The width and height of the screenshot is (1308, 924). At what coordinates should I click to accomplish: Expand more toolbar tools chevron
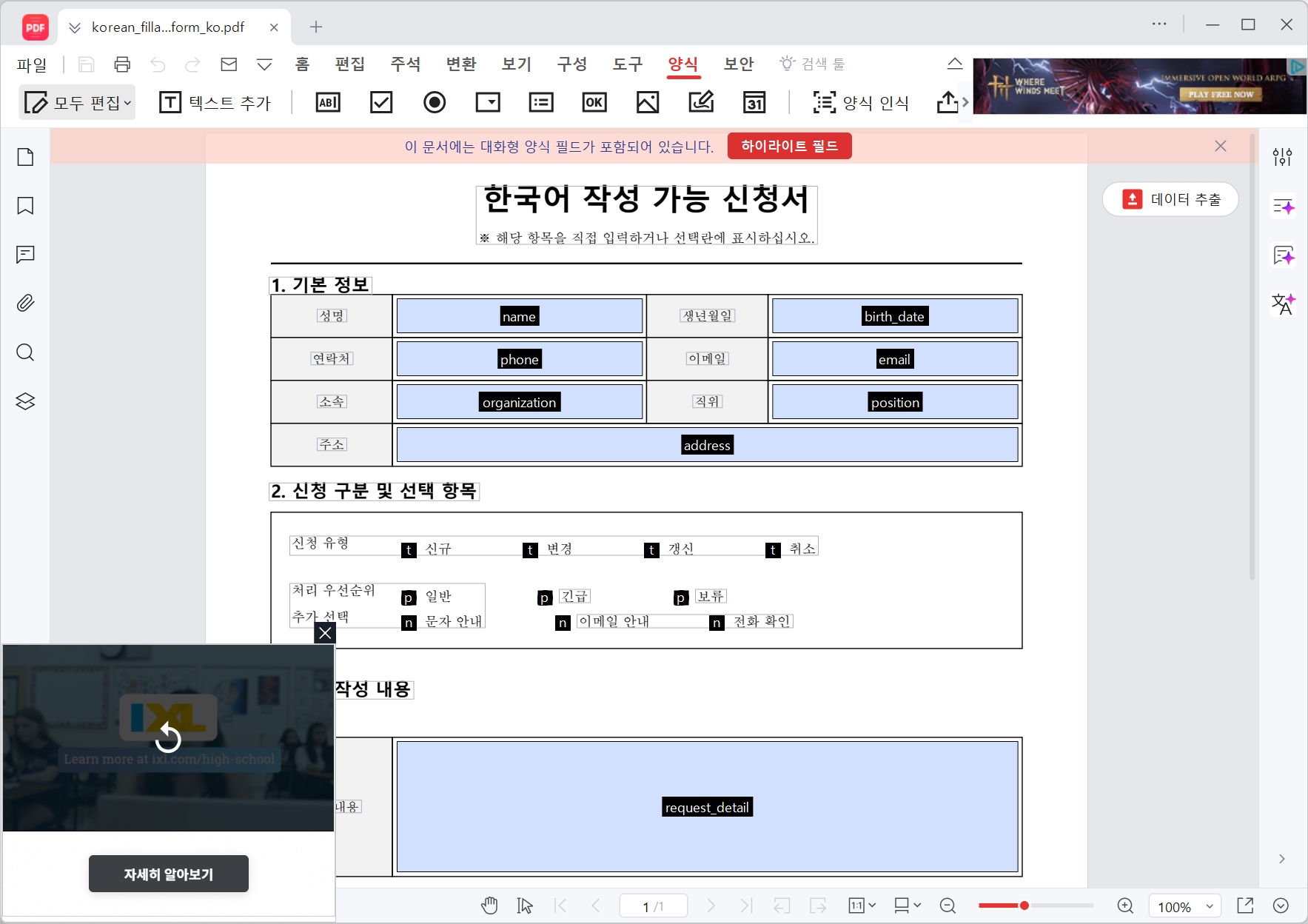click(965, 102)
